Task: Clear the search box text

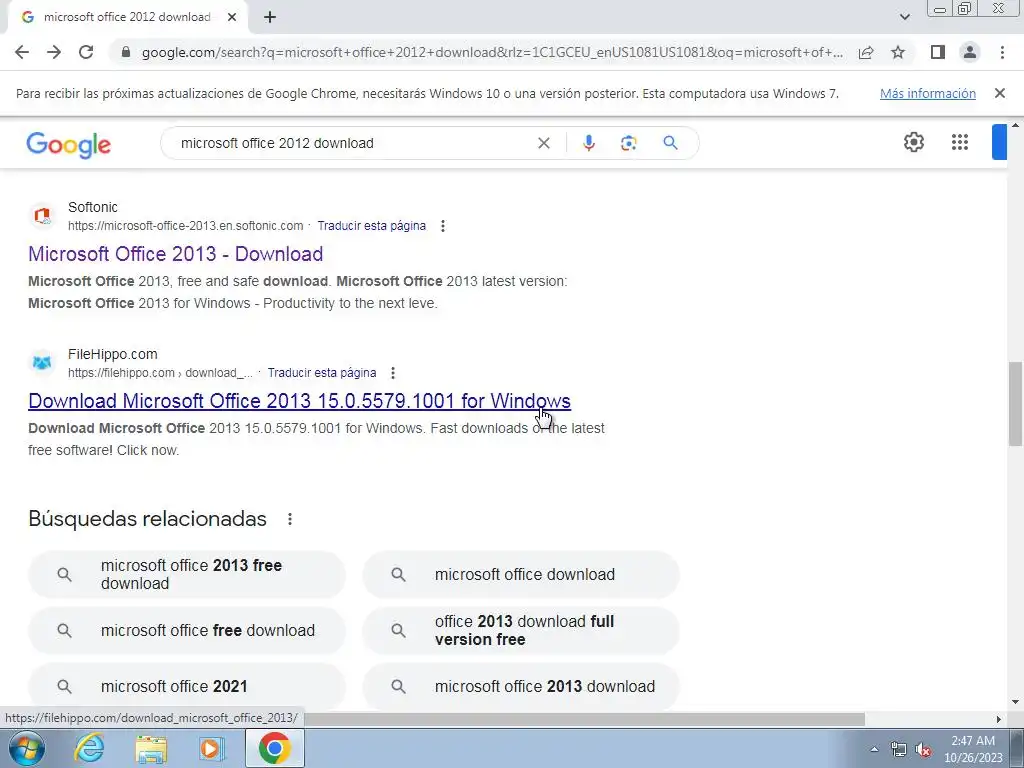Action: (x=543, y=143)
